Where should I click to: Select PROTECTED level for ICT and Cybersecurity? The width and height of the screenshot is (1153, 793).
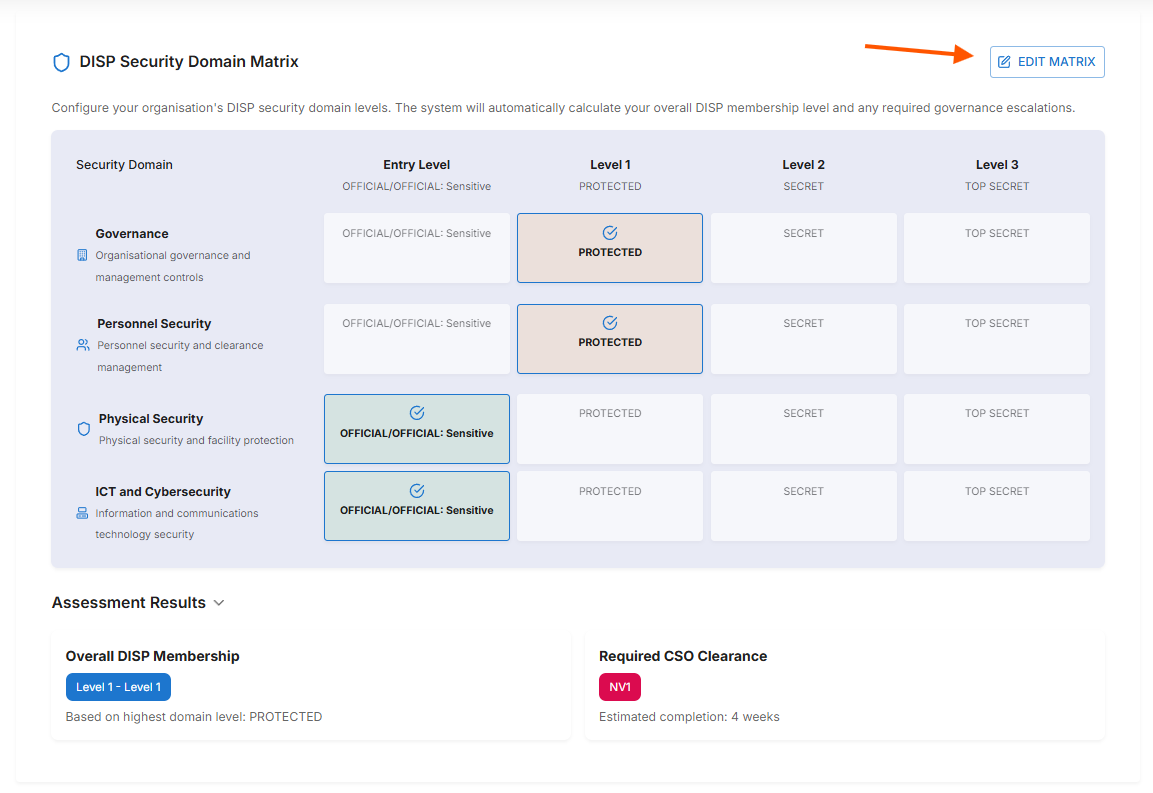tap(610, 506)
